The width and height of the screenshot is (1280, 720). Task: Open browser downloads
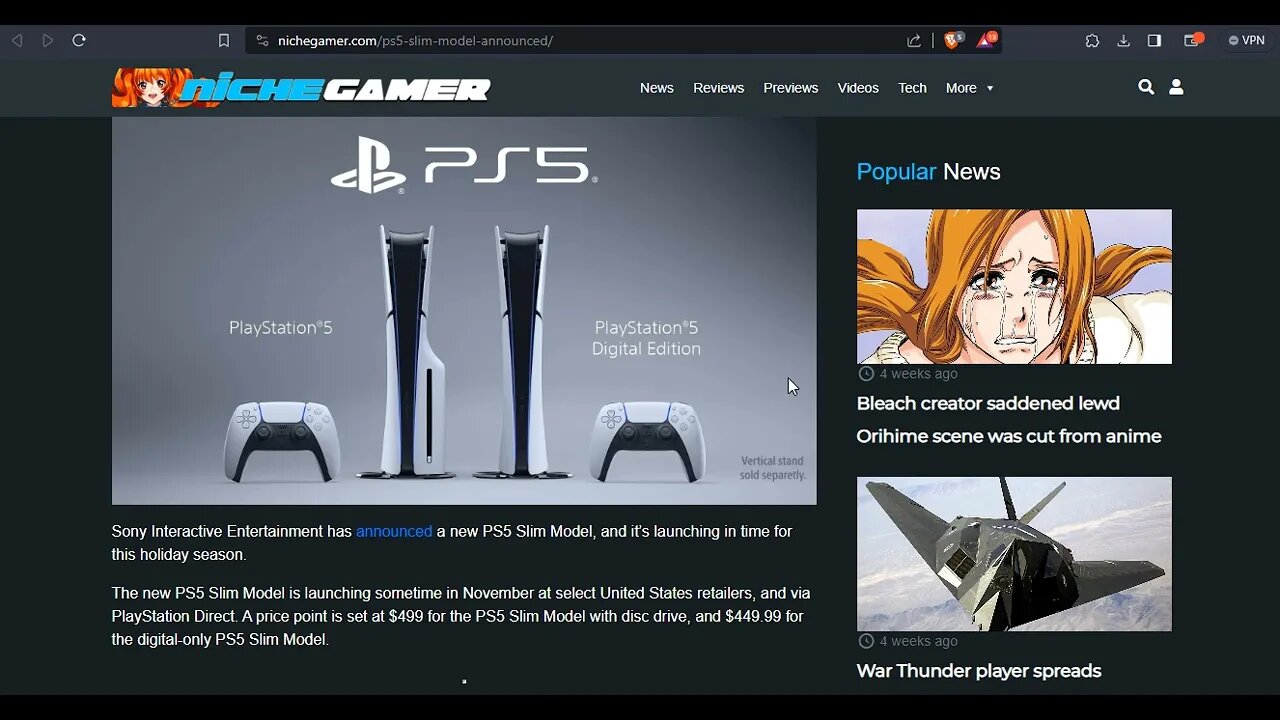click(1123, 41)
